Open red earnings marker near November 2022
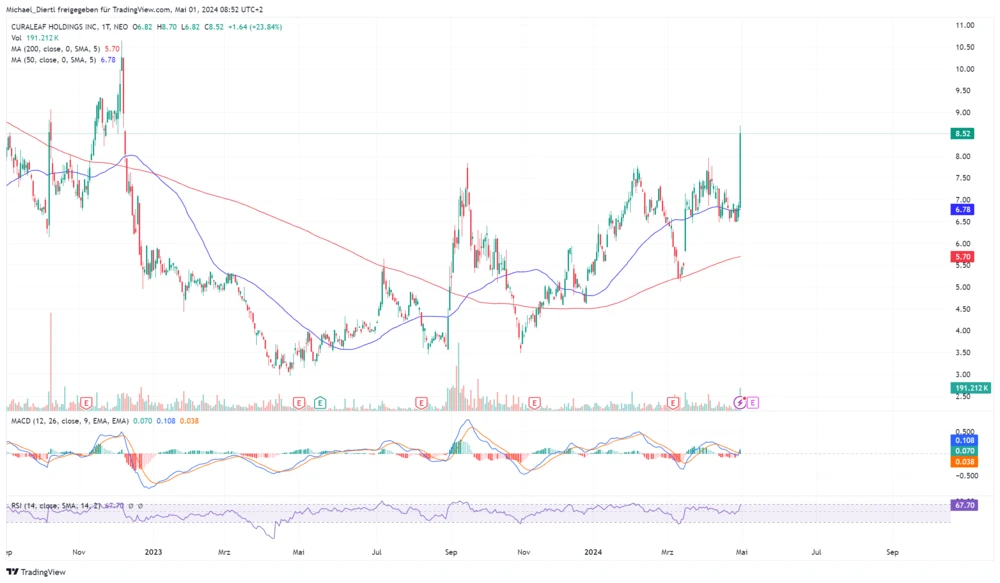This screenshot has height=583, width=1000. pyautogui.click(x=87, y=402)
